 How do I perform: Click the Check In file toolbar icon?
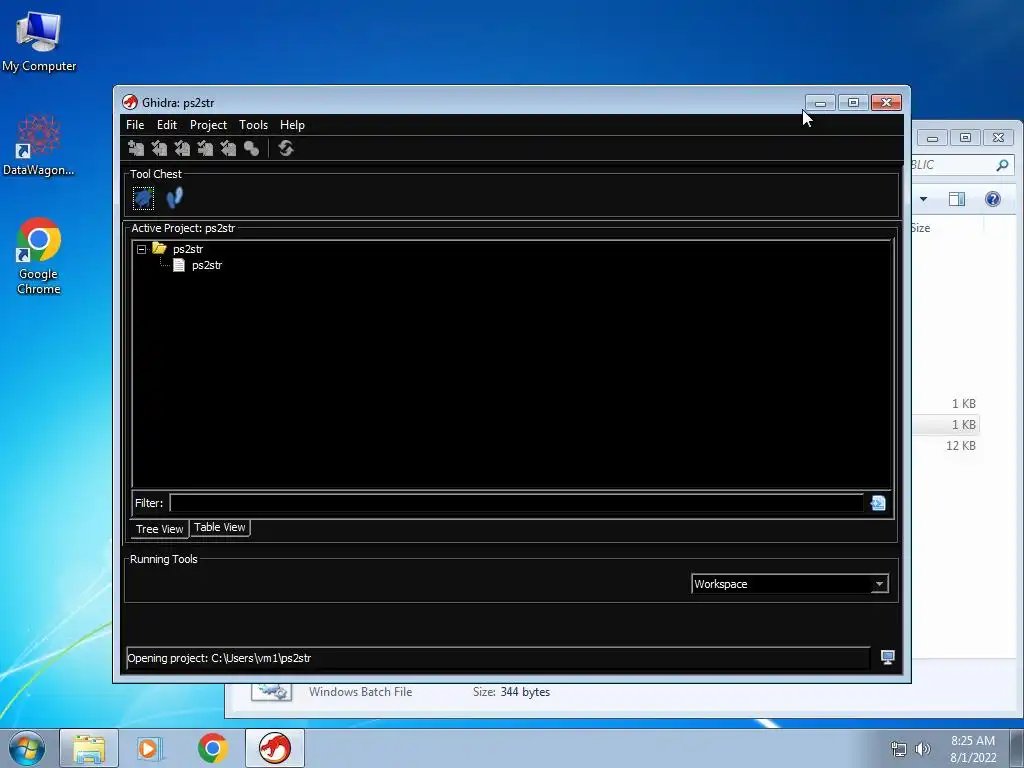205,148
